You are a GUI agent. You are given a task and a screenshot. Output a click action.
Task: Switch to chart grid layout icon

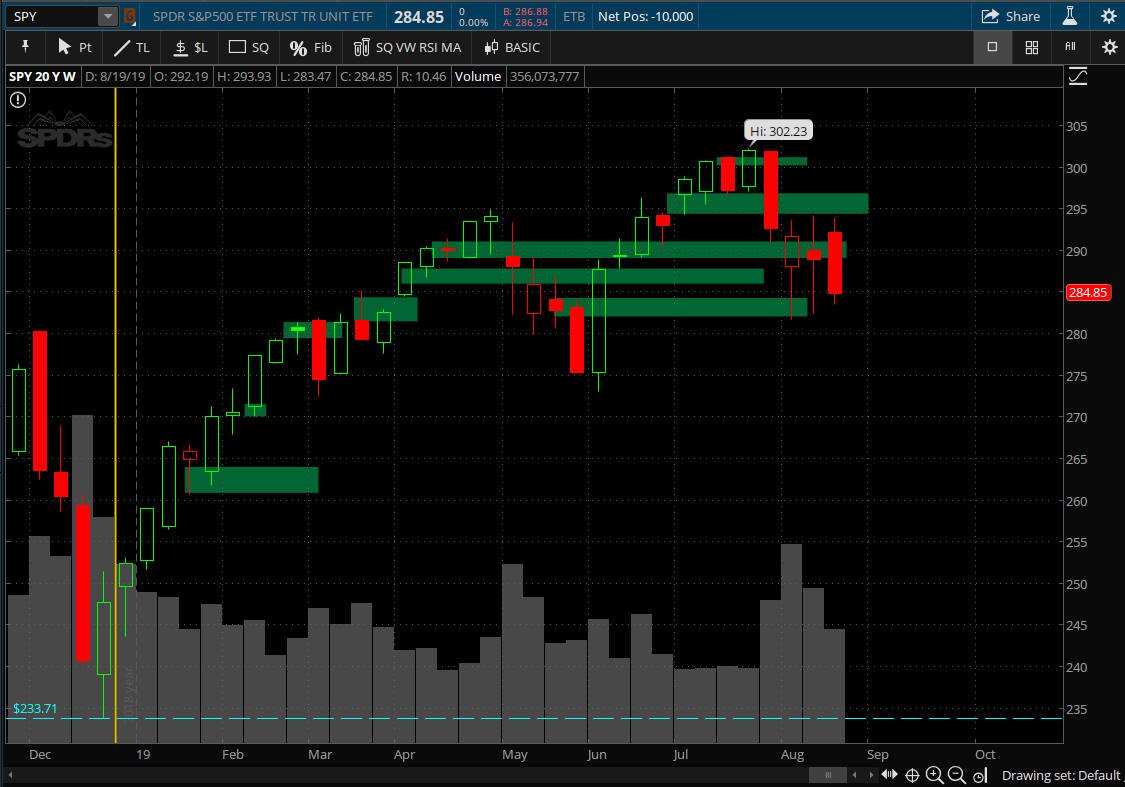point(1032,47)
